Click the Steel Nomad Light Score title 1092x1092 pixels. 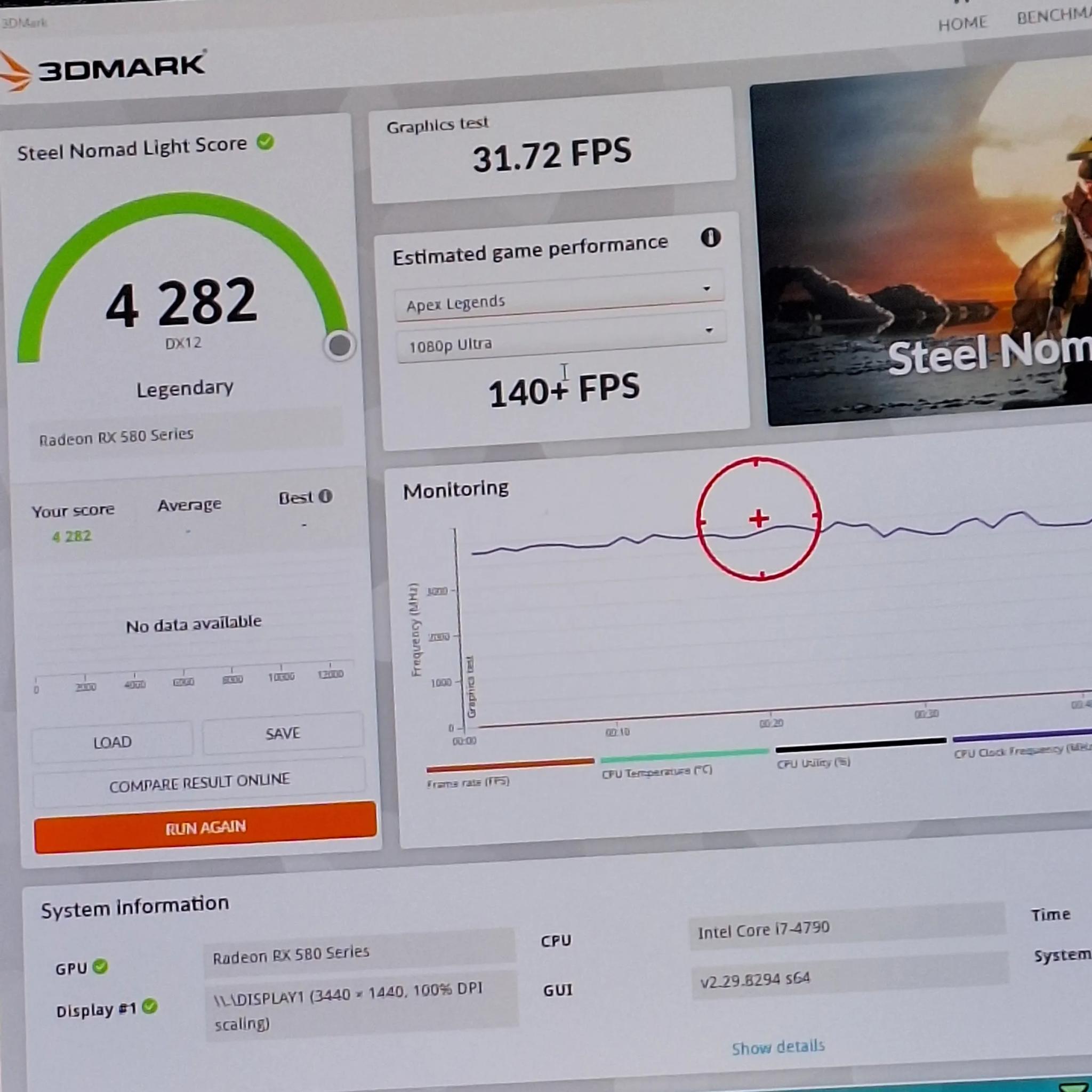pos(132,149)
